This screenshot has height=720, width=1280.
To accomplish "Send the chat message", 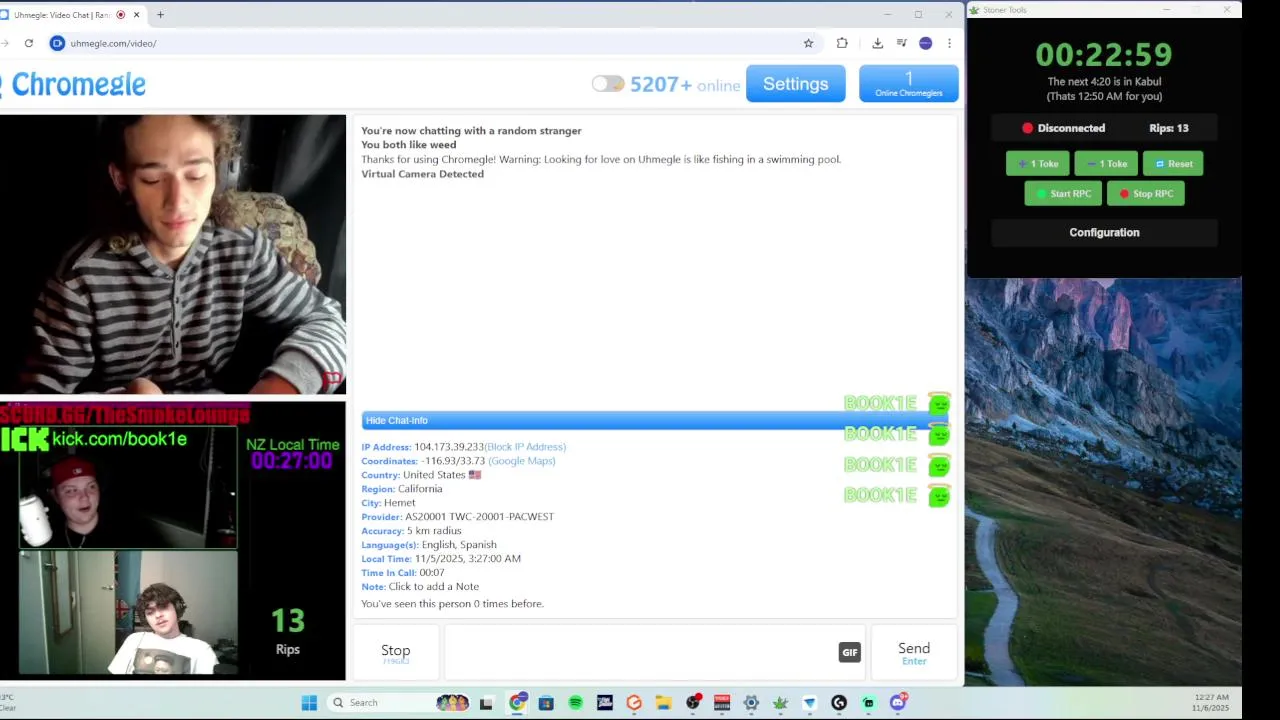I will point(914,652).
